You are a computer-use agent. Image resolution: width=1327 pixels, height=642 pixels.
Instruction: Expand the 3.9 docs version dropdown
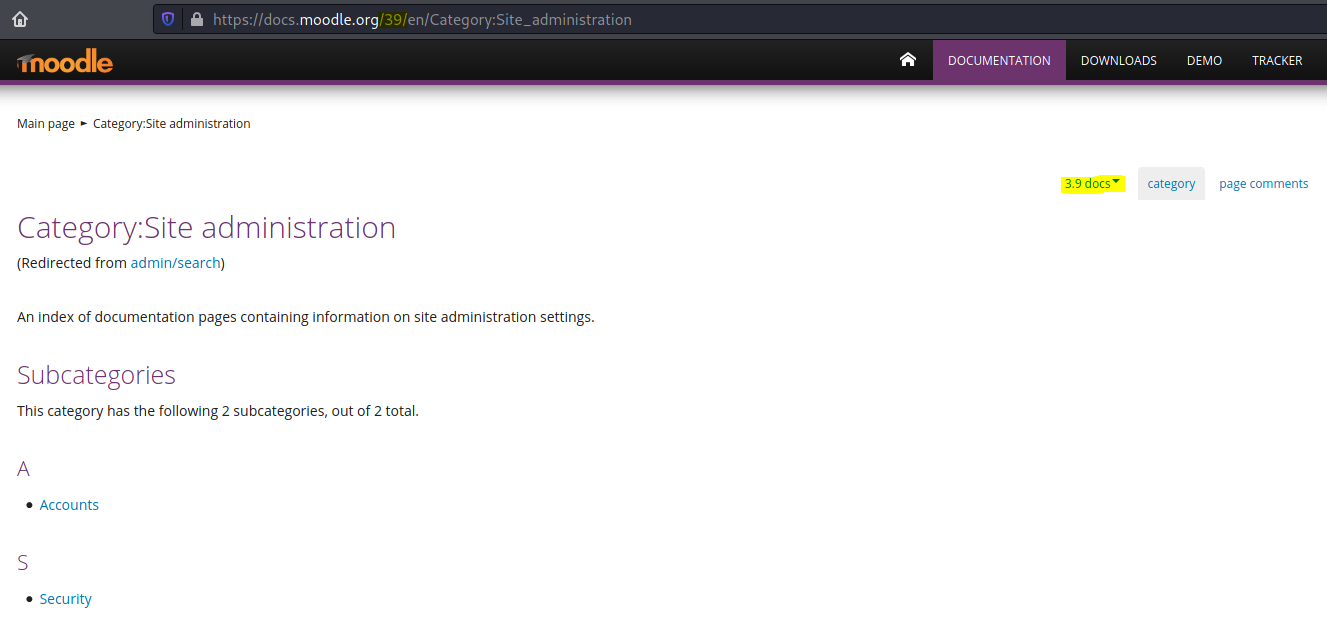pyautogui.click(x=1092, y=184)
